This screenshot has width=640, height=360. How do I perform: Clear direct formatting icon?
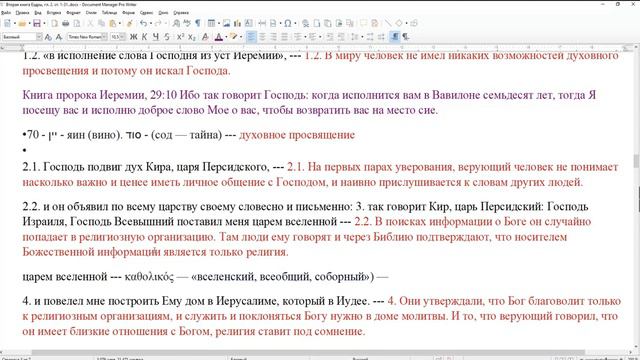pos(205,37)
